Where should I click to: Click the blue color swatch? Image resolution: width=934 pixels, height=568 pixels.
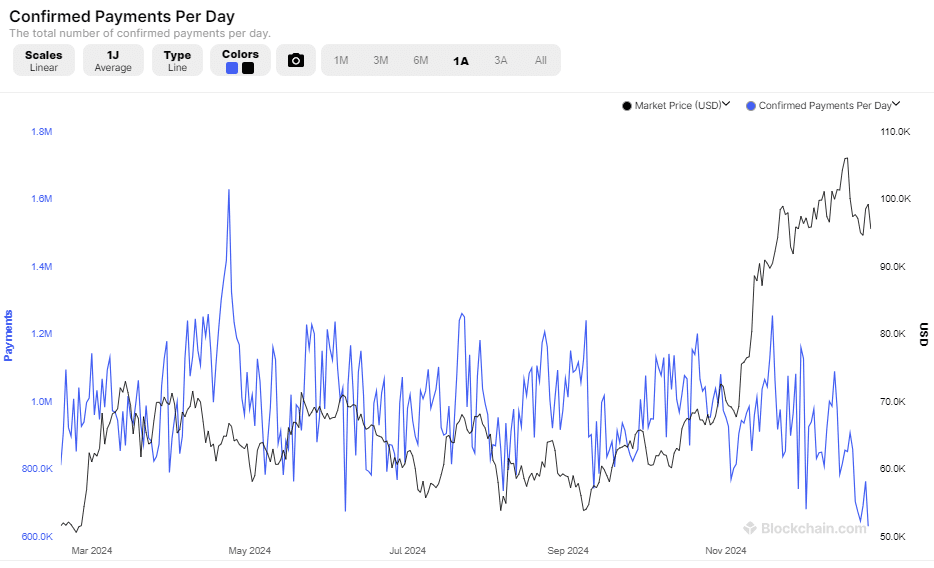point(232,68)
